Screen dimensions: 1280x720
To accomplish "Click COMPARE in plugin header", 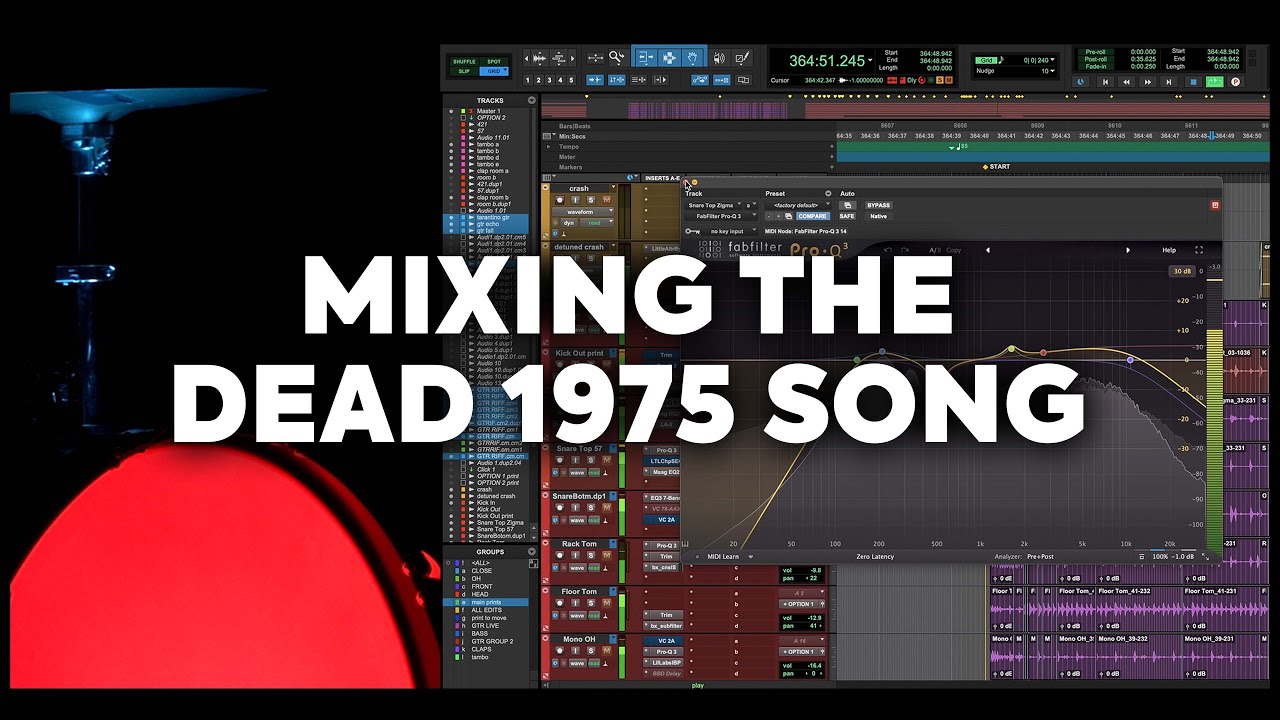I will pos(812,216).
